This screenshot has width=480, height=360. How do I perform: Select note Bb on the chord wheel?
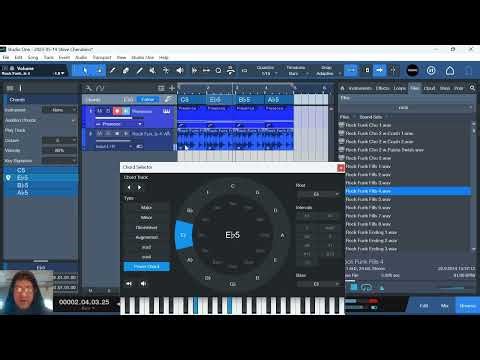coord(190,211)
